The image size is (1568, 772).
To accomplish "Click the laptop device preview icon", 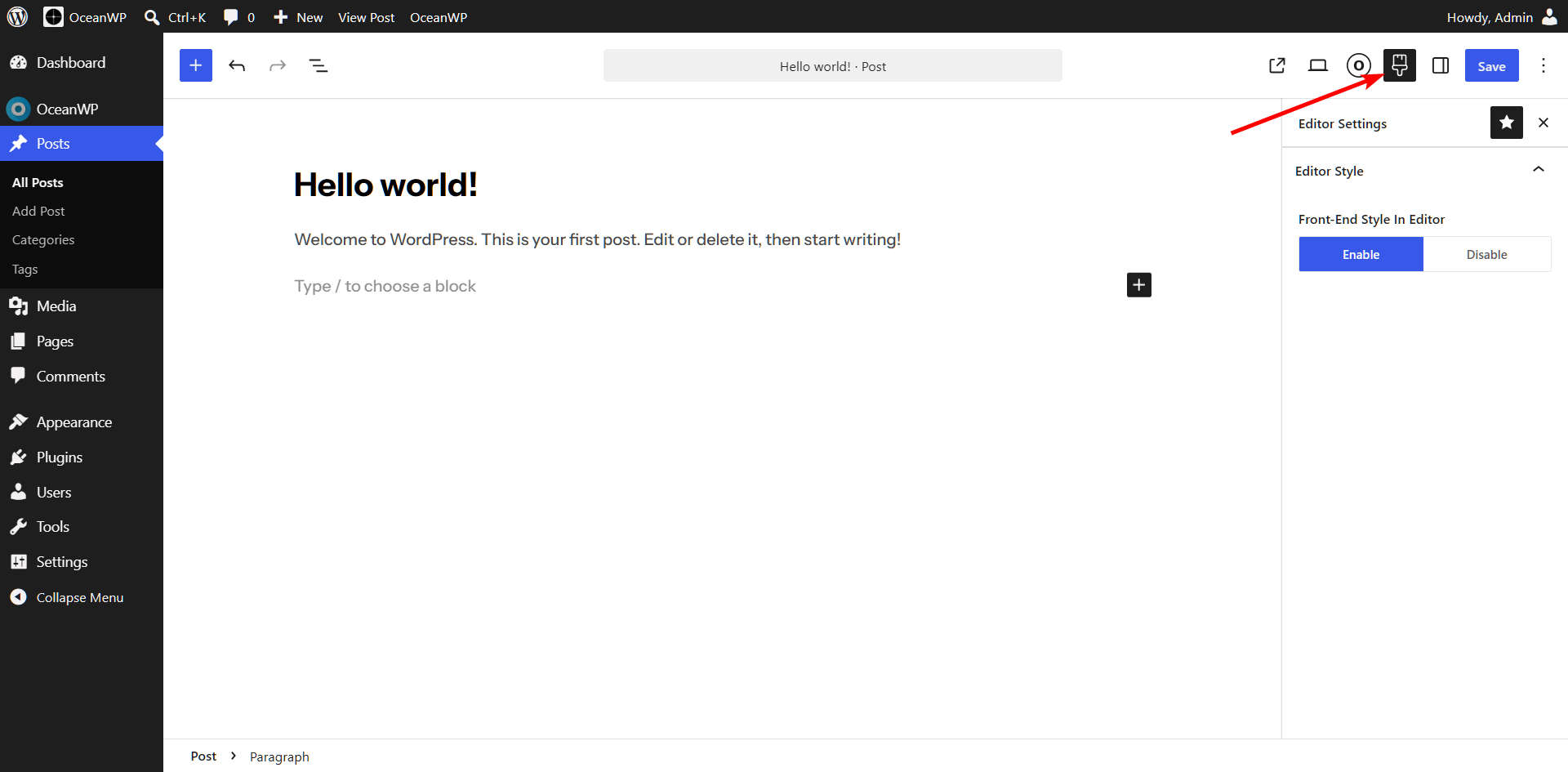I will 1318,65.
